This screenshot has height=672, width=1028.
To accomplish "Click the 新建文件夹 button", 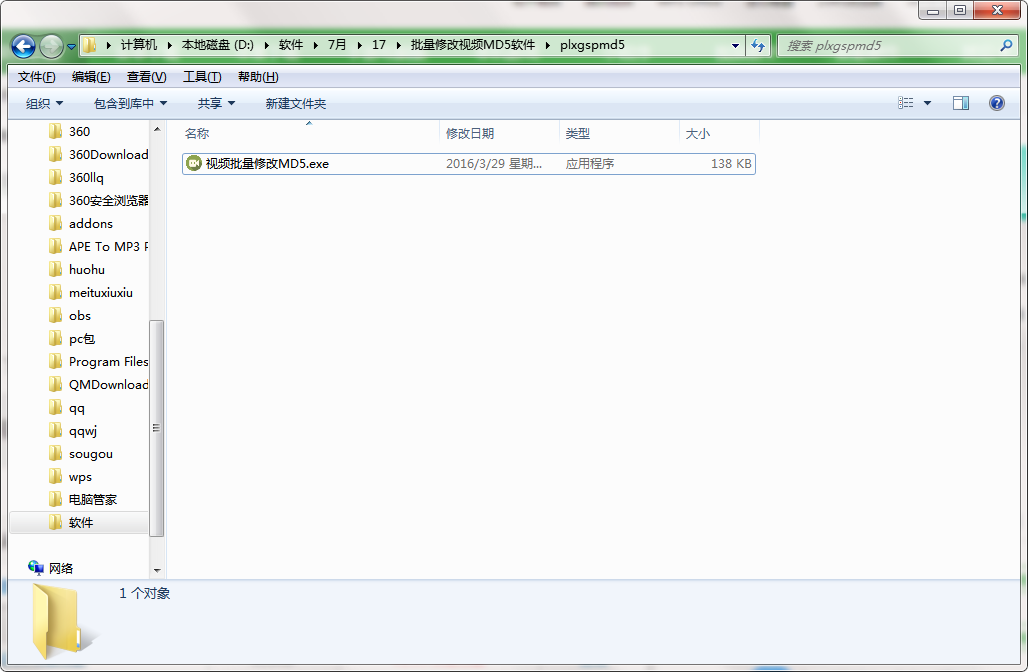I will click(296, 104).
